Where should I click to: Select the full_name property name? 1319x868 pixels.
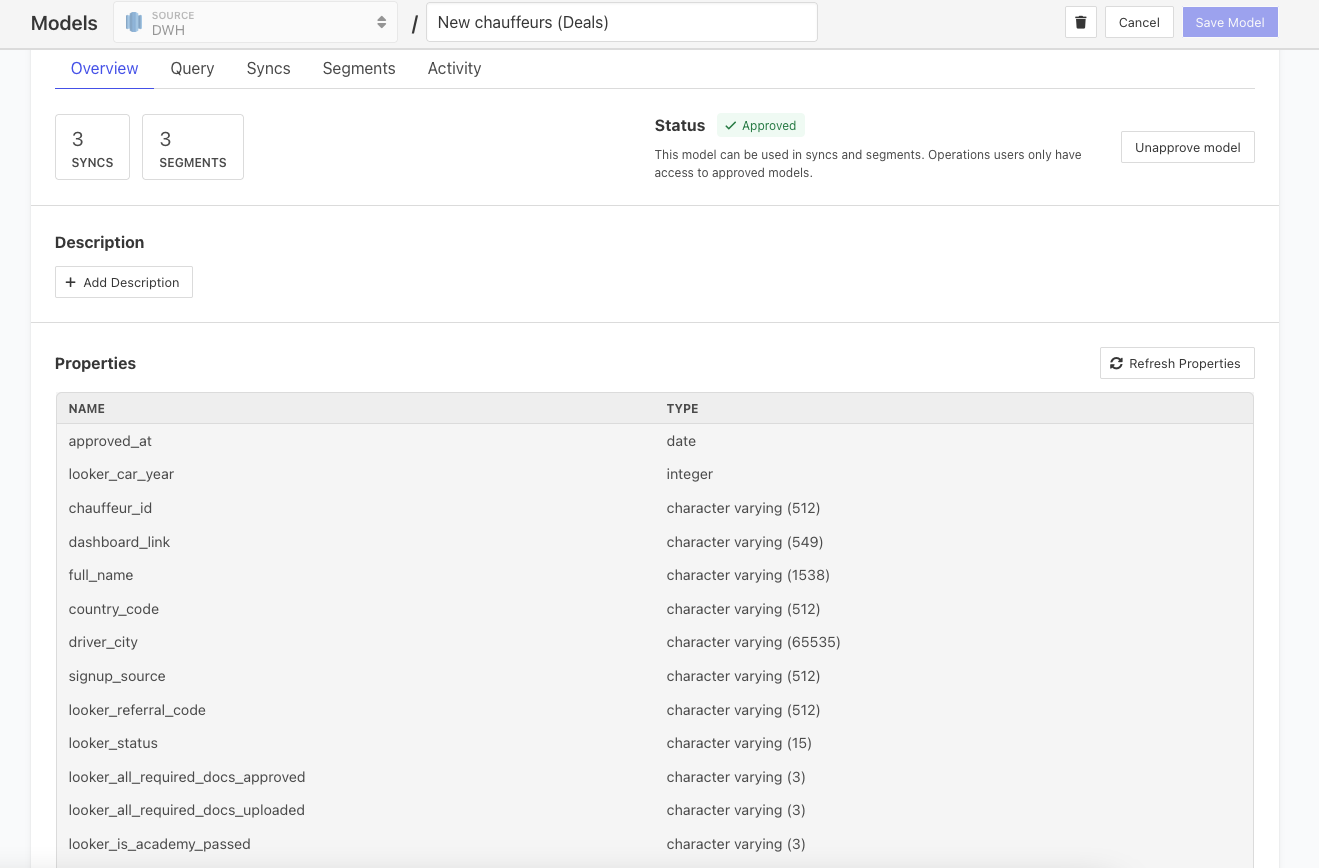click(101, 575)
